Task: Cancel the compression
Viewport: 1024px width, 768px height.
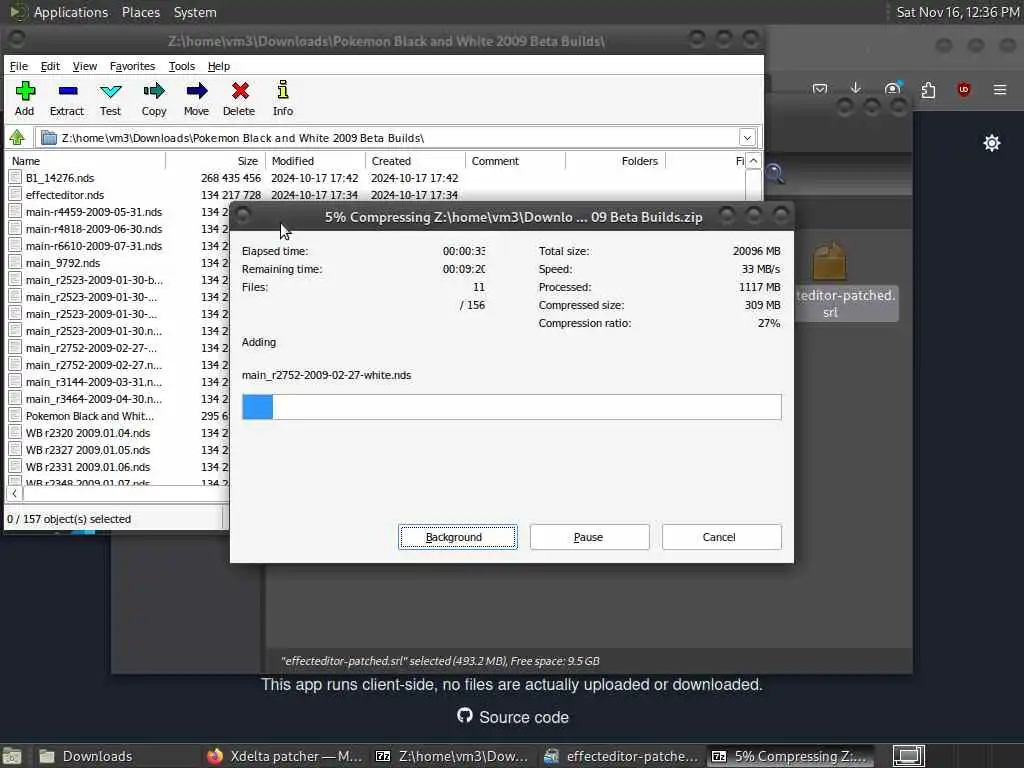Action: (722, 537)
